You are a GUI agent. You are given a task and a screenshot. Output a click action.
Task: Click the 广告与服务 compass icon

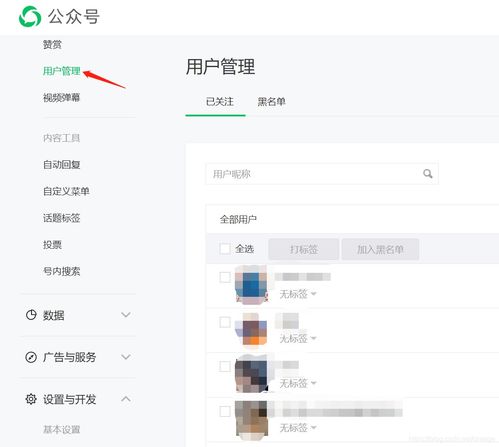[31, 357]
